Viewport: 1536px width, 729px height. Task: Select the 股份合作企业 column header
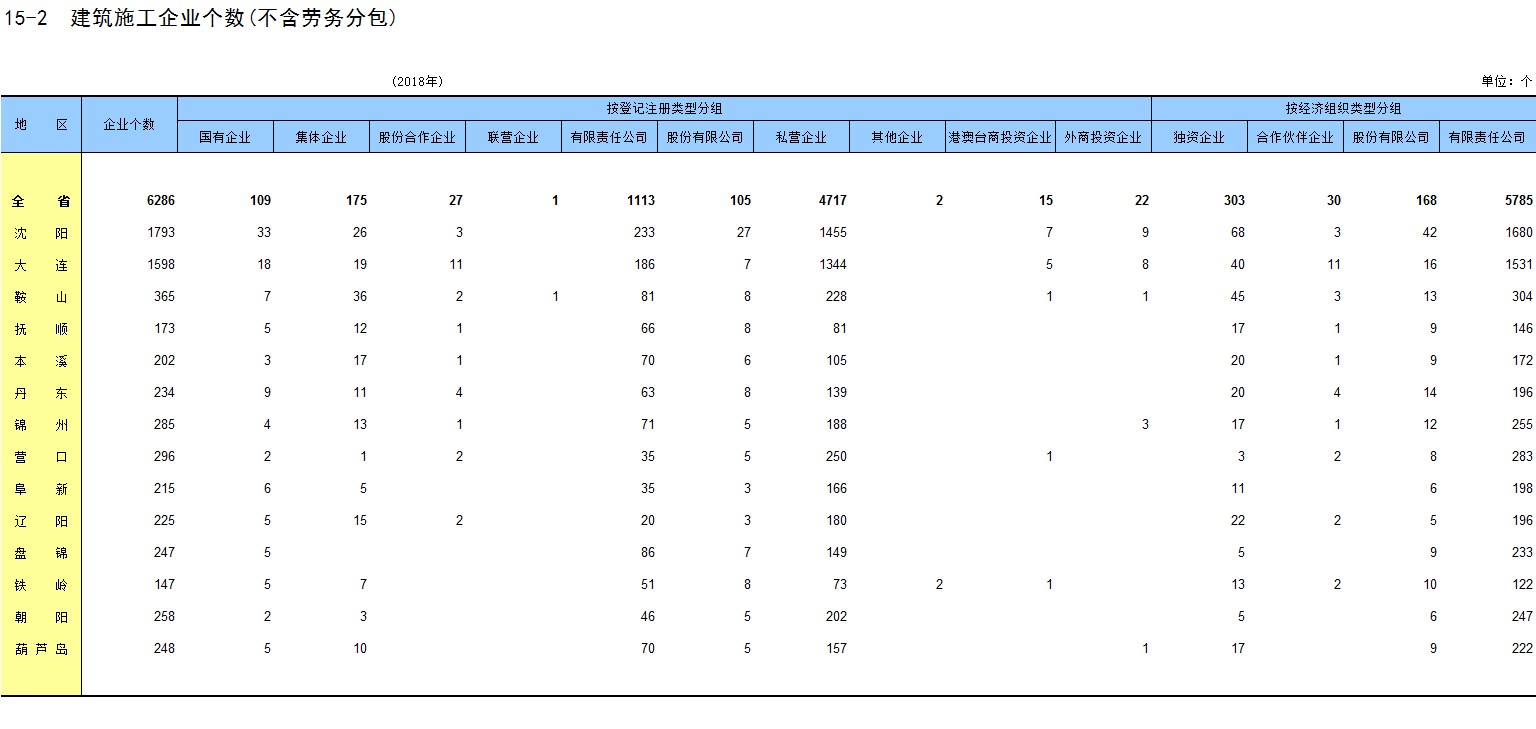(417, 137)
